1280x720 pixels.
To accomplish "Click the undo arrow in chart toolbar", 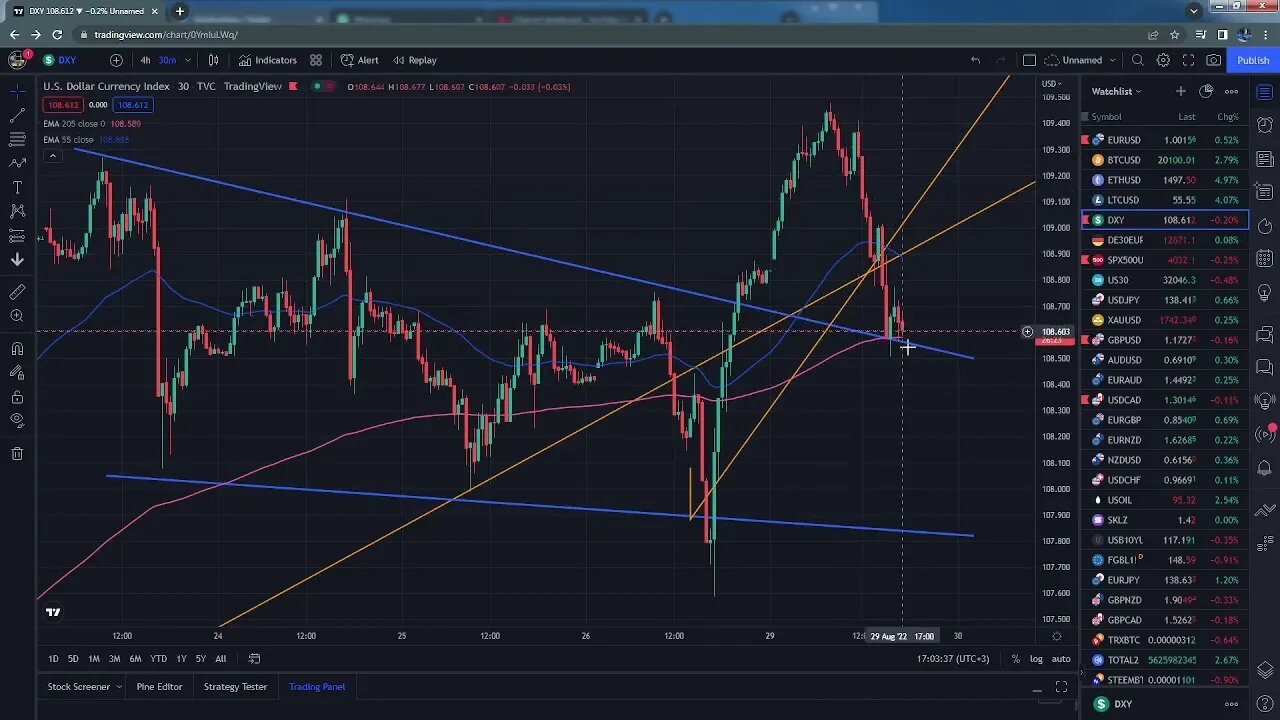I will 975,60.
